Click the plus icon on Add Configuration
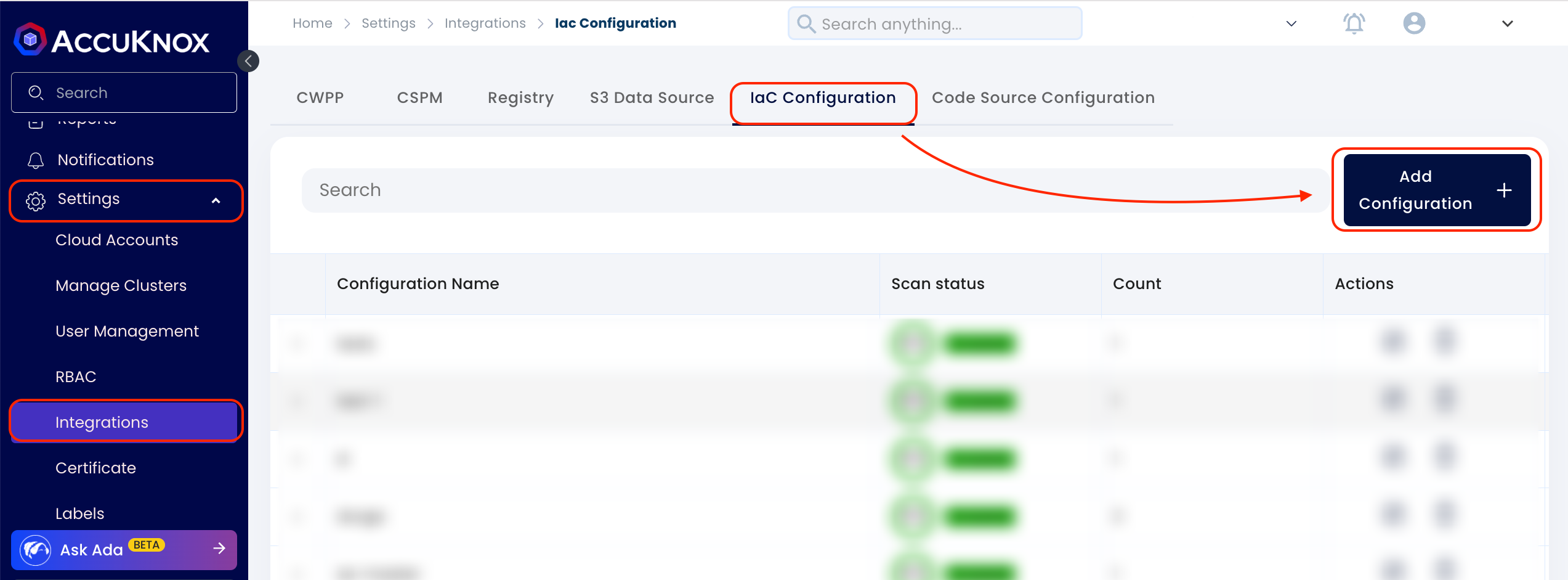The height and width of the screenshot is (580, 1568). 1504,190
